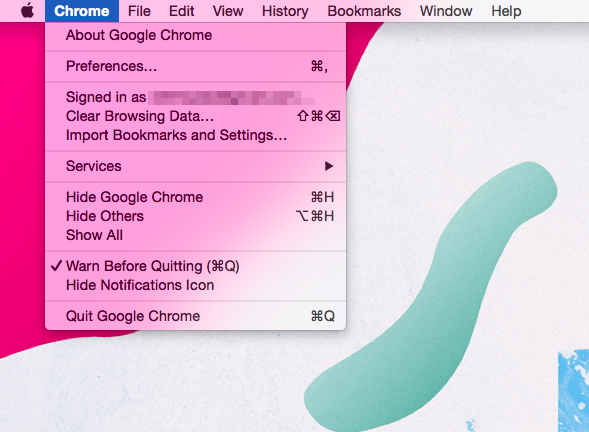
Task: Choose Quit Google Chrome
Action: (195, 316)
